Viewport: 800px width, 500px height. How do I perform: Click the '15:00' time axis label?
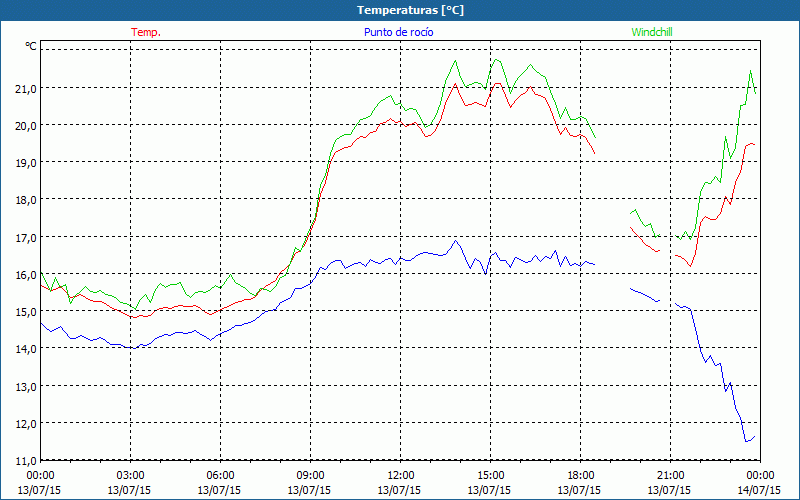click(x=490, y=475)
